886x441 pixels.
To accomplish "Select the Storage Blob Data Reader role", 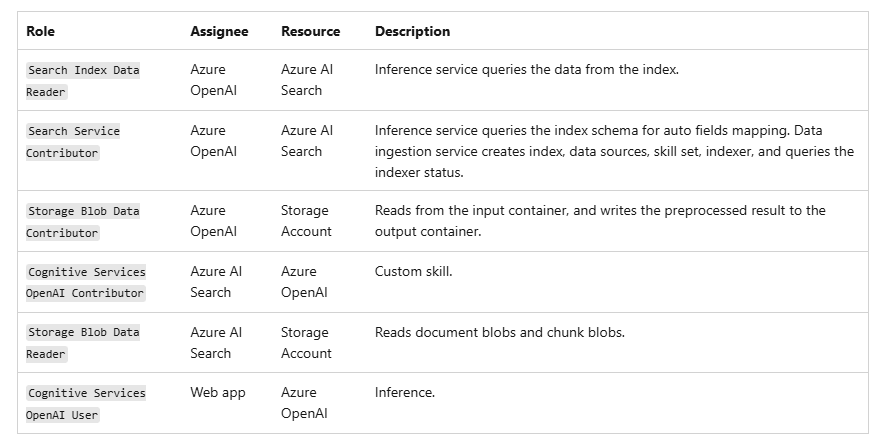I will (83, 343).
